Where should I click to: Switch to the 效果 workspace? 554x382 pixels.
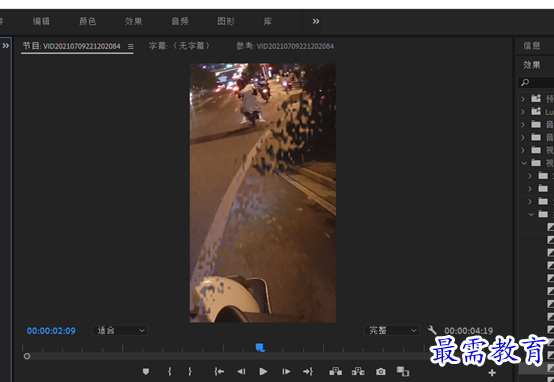[134, 21]
